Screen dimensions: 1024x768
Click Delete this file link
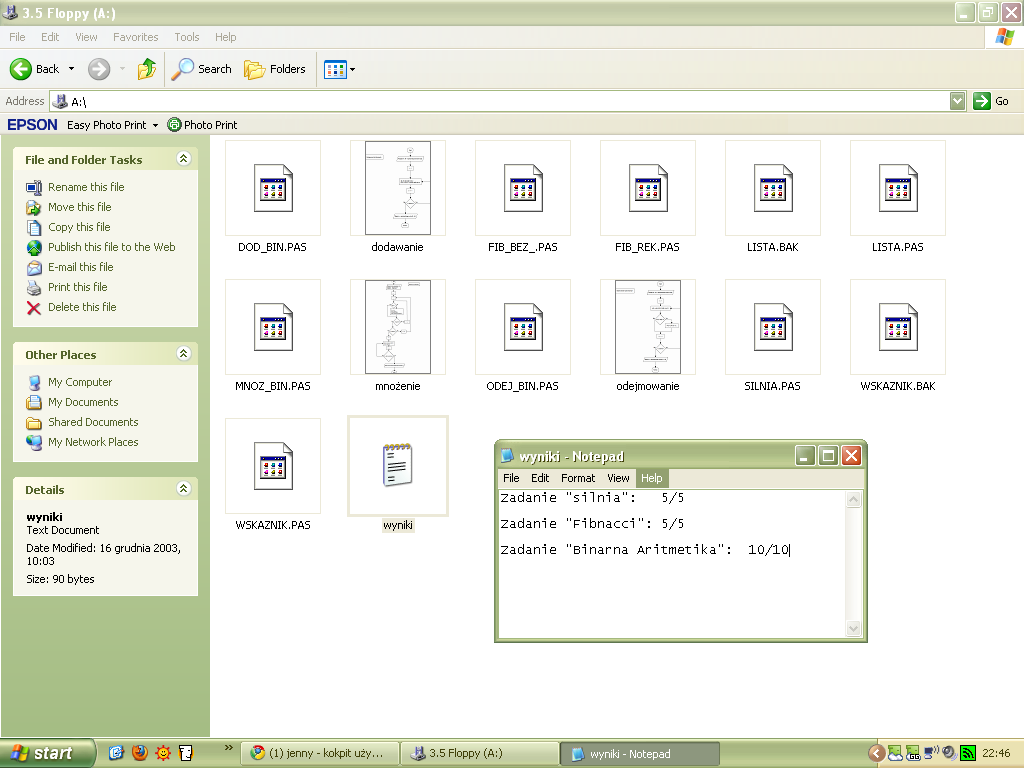coord(81,307)
